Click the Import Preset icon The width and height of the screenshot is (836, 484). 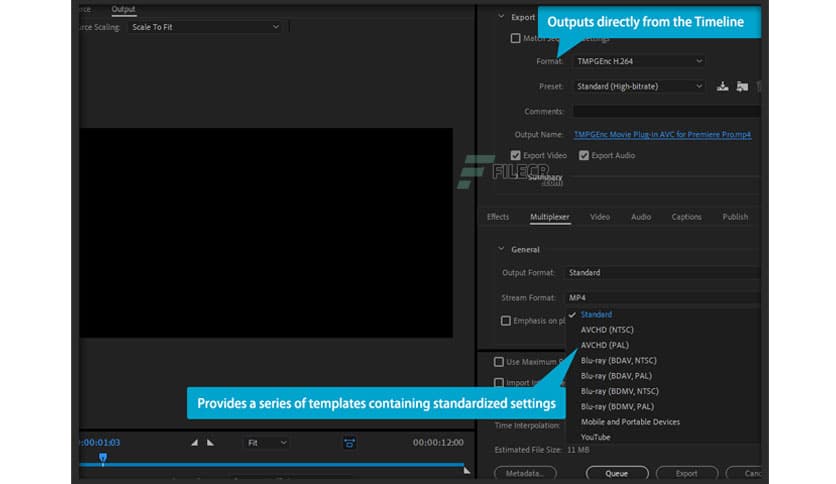(742, 86)
